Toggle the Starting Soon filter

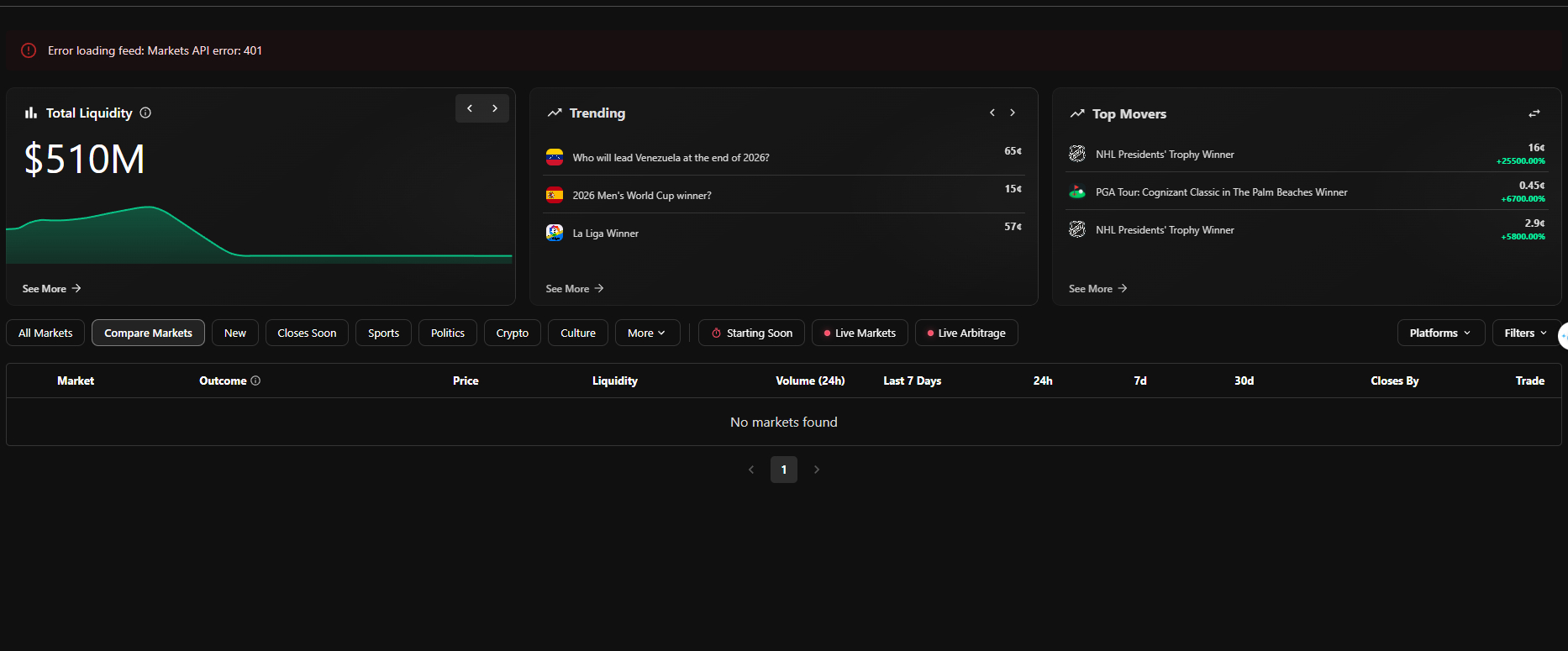click(751, 333)
